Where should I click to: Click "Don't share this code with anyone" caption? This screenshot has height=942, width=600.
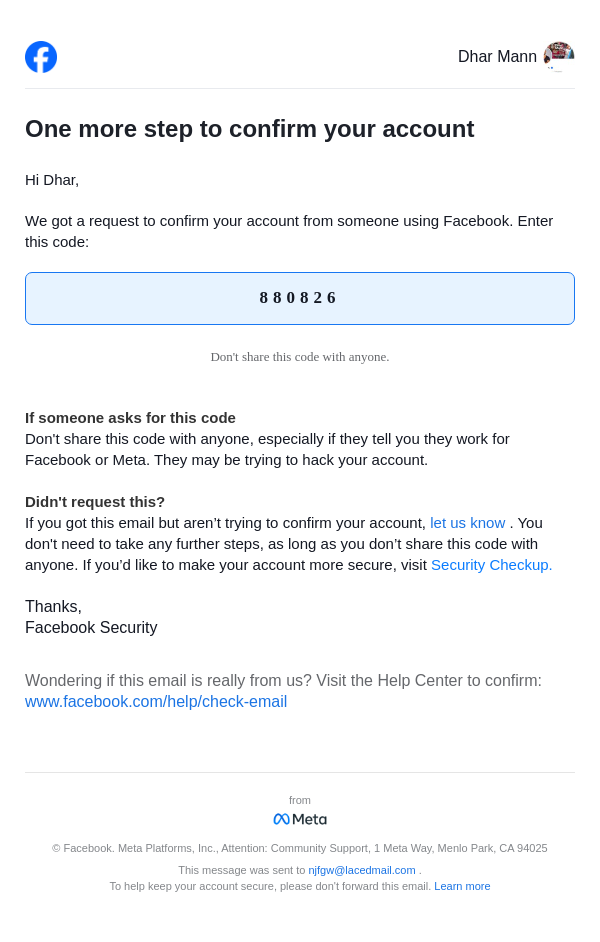(x=300, y=357)
